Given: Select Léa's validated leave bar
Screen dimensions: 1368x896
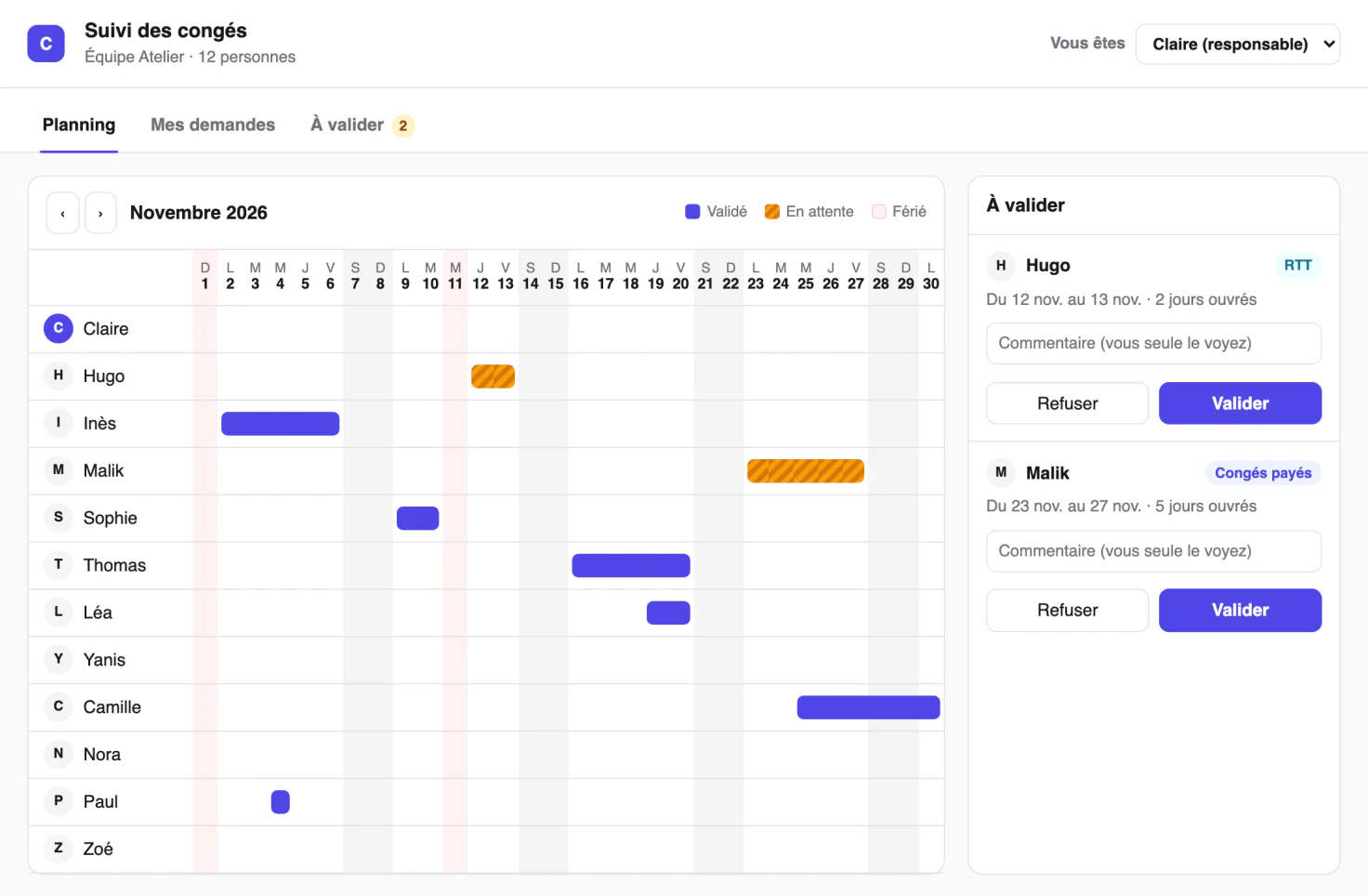Looking at the screenshot, I should pyautogui.click(x=668, y=613).
